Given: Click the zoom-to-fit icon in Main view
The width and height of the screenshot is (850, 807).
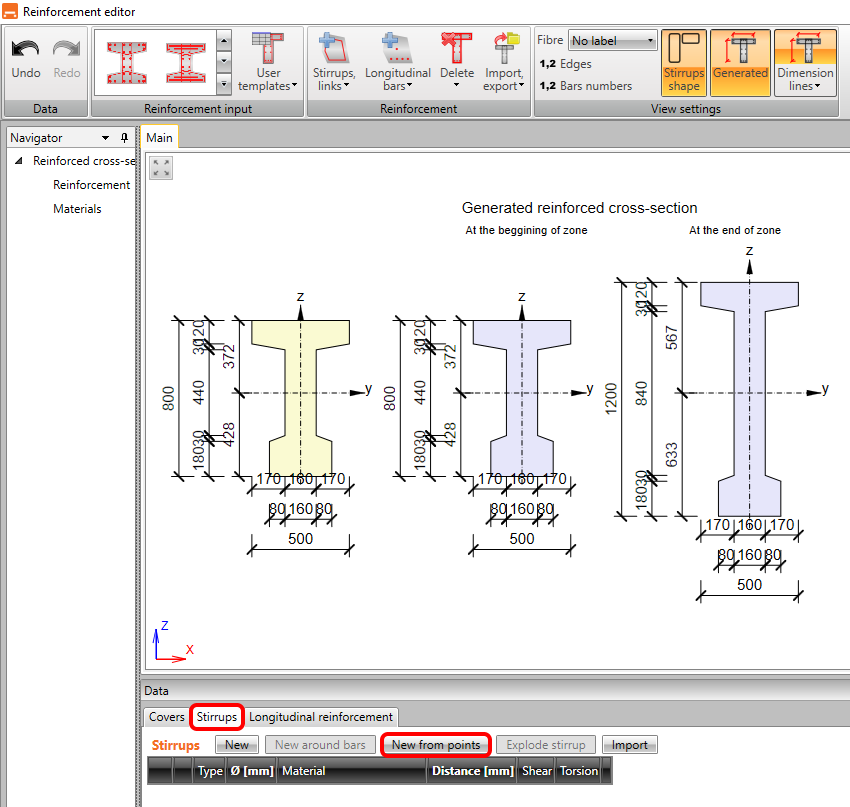Looking at the screenshot, I should point(161,168).
